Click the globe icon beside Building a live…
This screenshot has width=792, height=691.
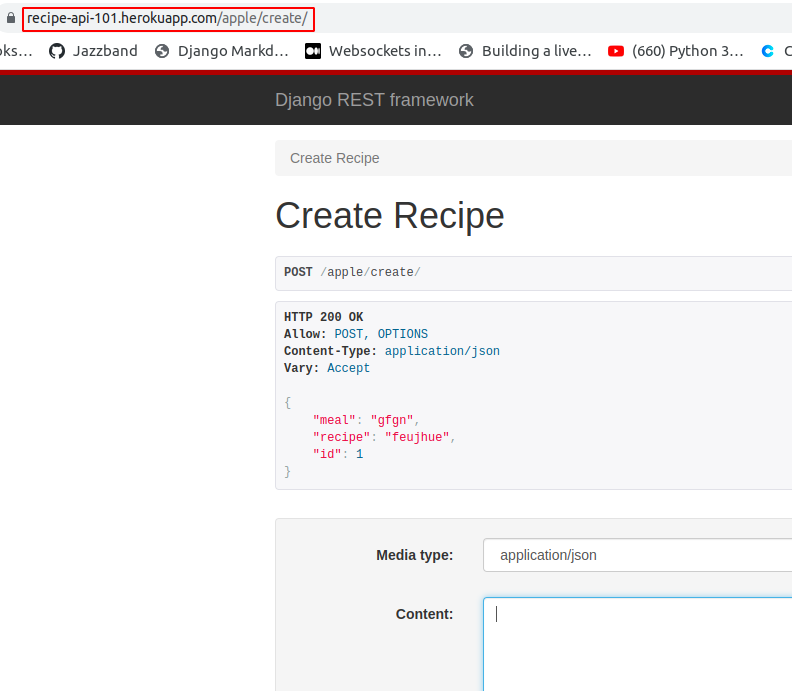tap(466, 51)
